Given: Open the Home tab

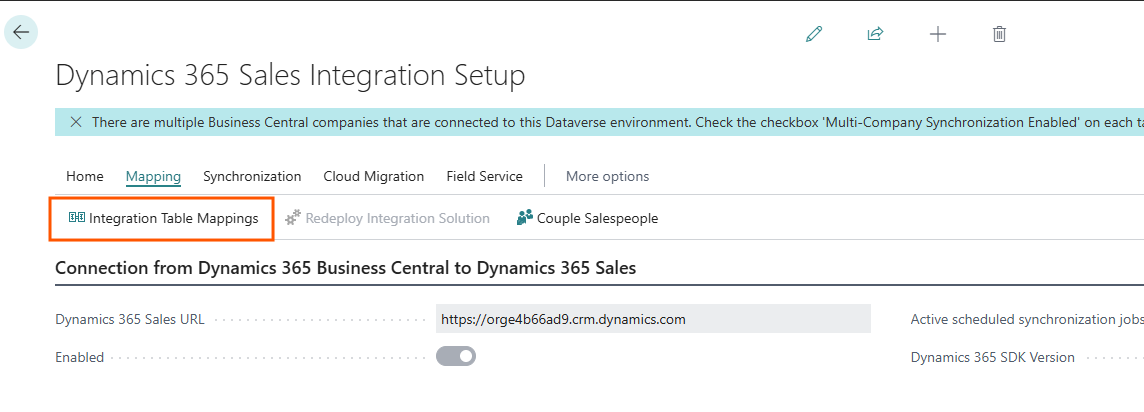Looking at the screenshot, I should (x=85, y=176).
